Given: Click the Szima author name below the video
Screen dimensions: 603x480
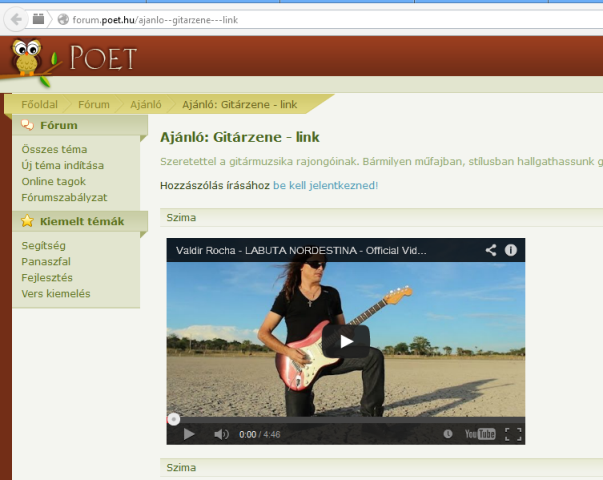Looking at the screenshot, I should 181,468.
